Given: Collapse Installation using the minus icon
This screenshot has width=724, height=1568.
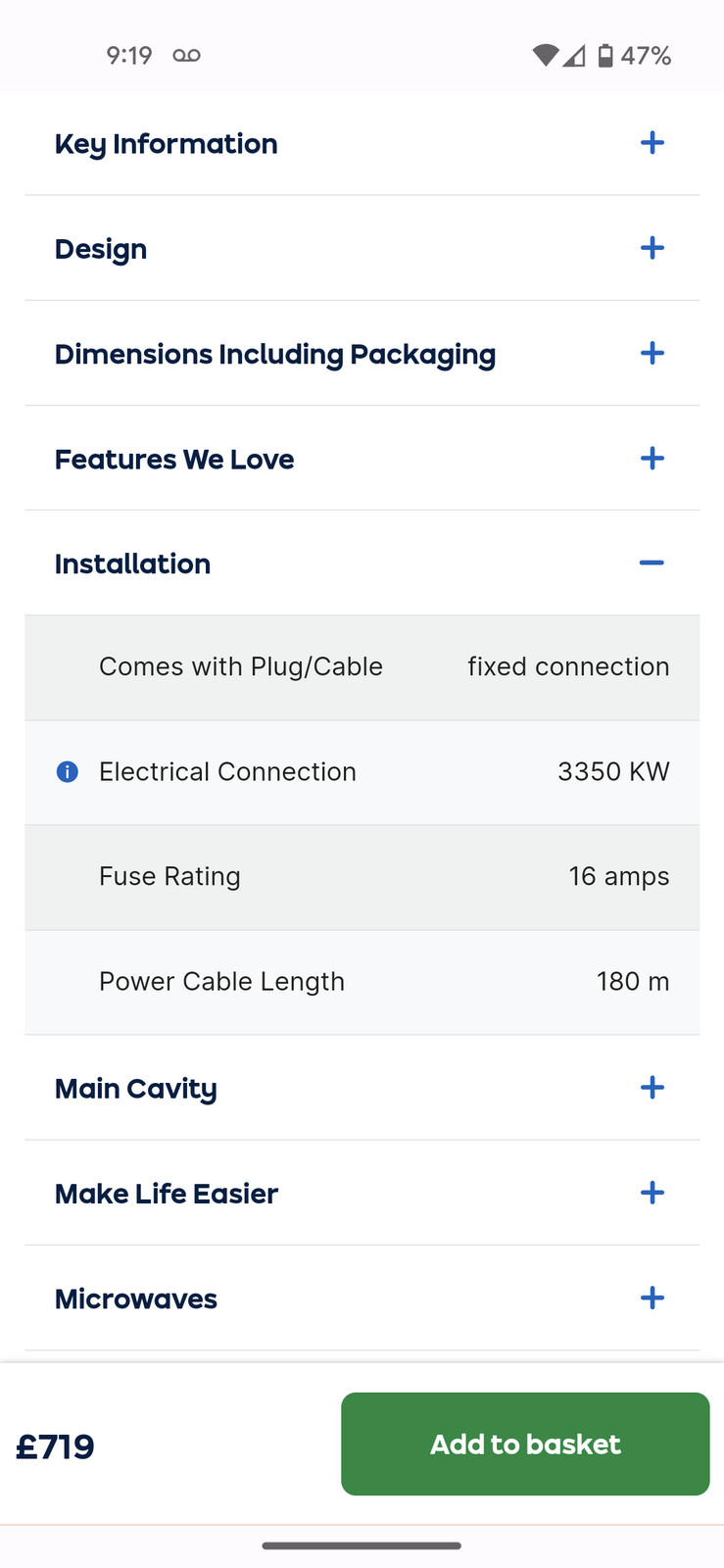Looking at the screenshot, I should (652, 563).
